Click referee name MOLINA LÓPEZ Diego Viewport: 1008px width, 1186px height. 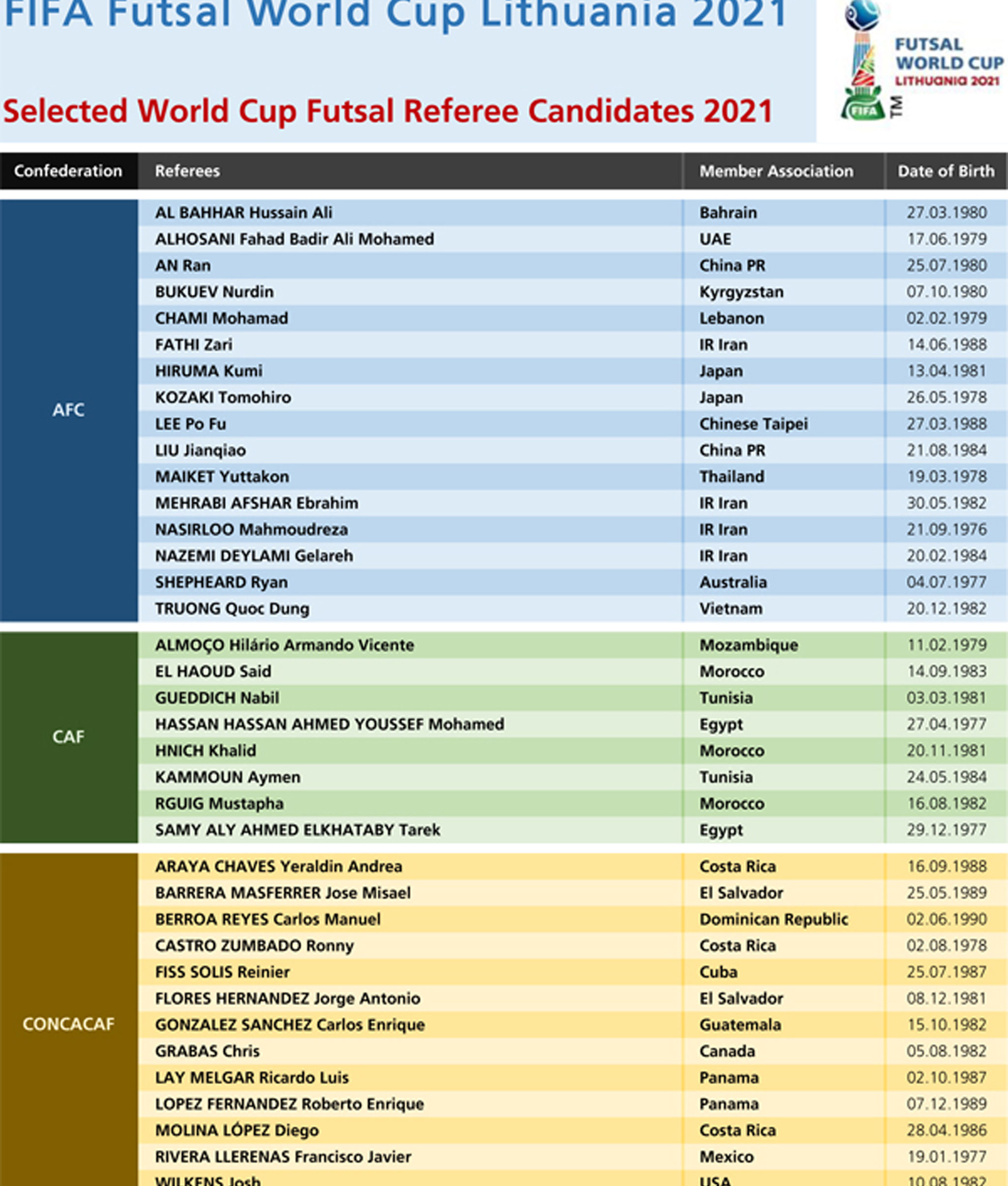coord(237,1130)
